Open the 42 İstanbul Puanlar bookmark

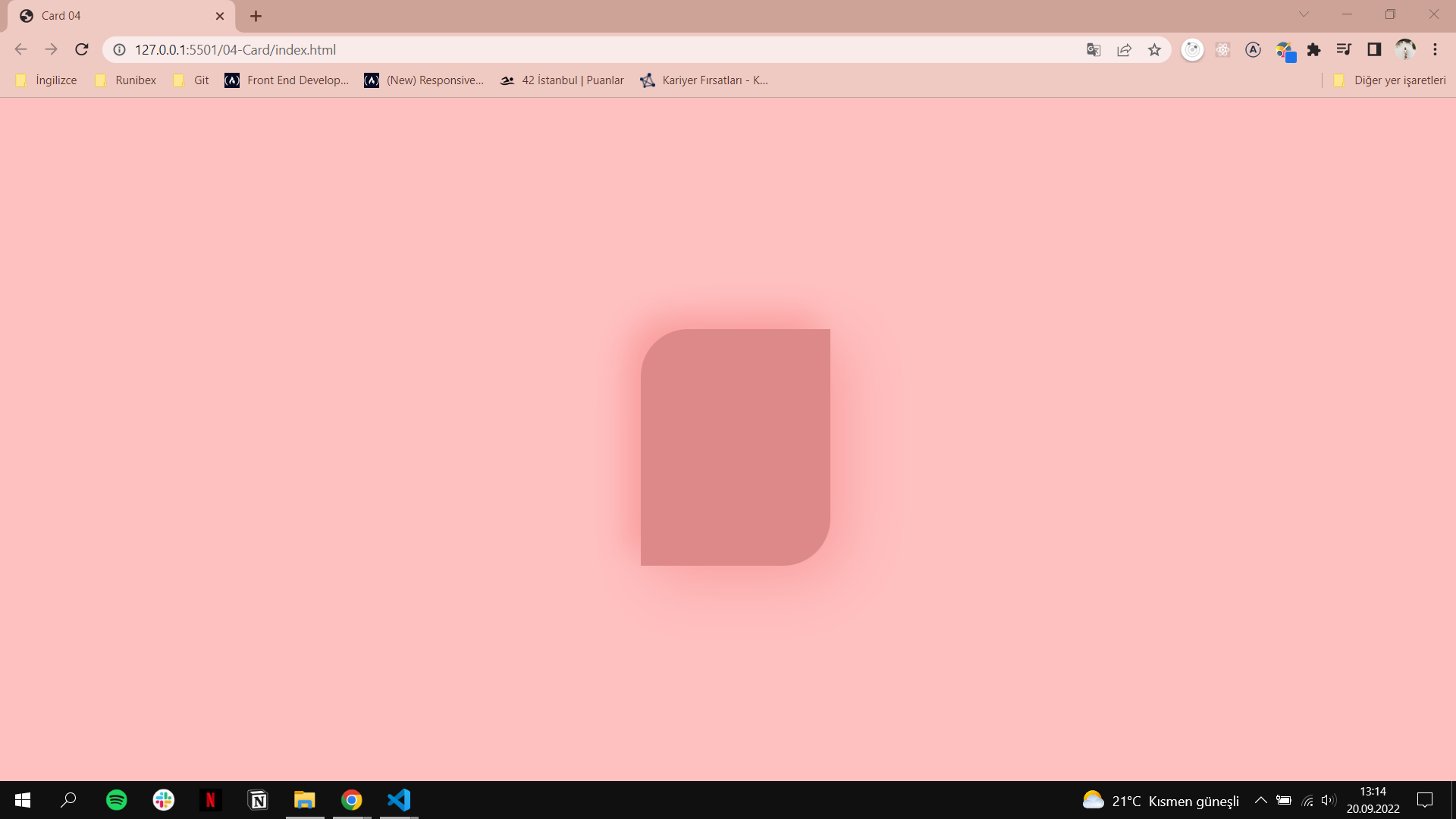coord(561,80)
